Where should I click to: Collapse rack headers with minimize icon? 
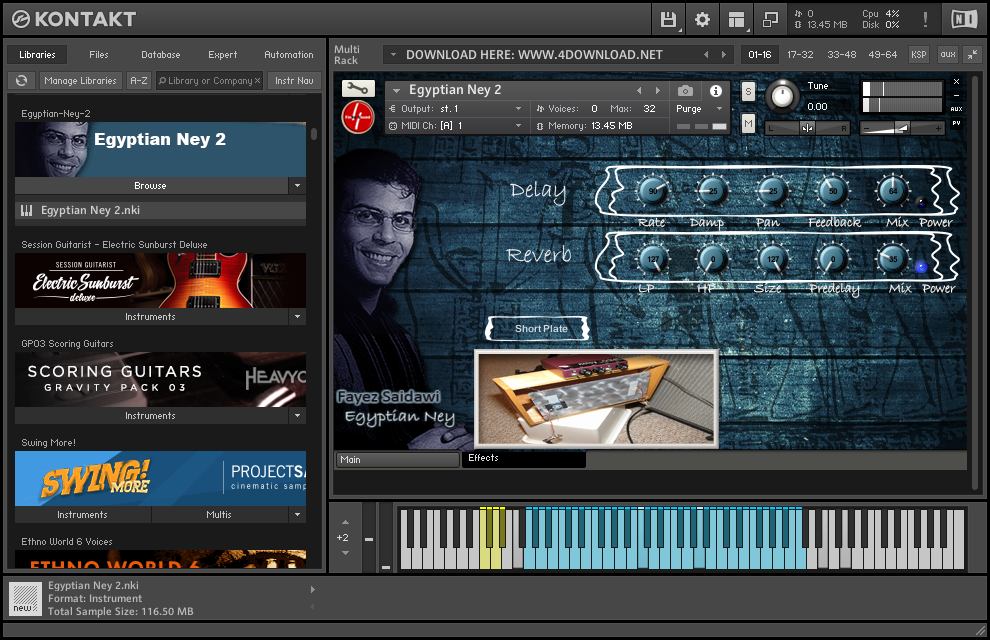973,55
